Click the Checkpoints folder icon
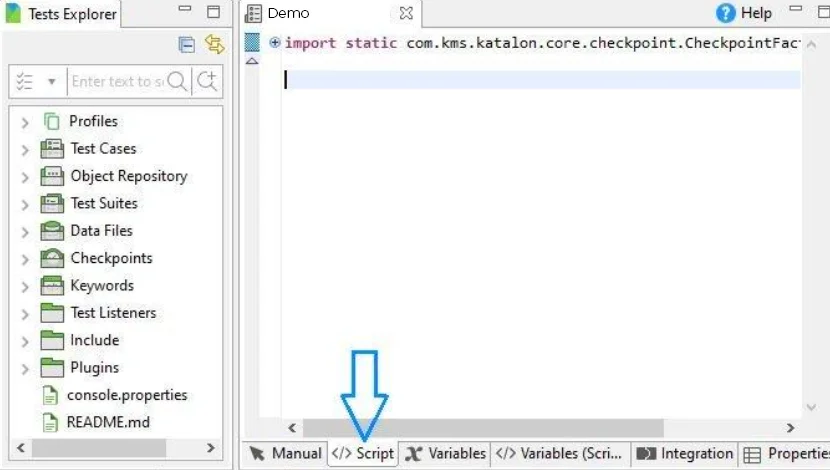Screen dimensions: 830x470 (53, 258)
